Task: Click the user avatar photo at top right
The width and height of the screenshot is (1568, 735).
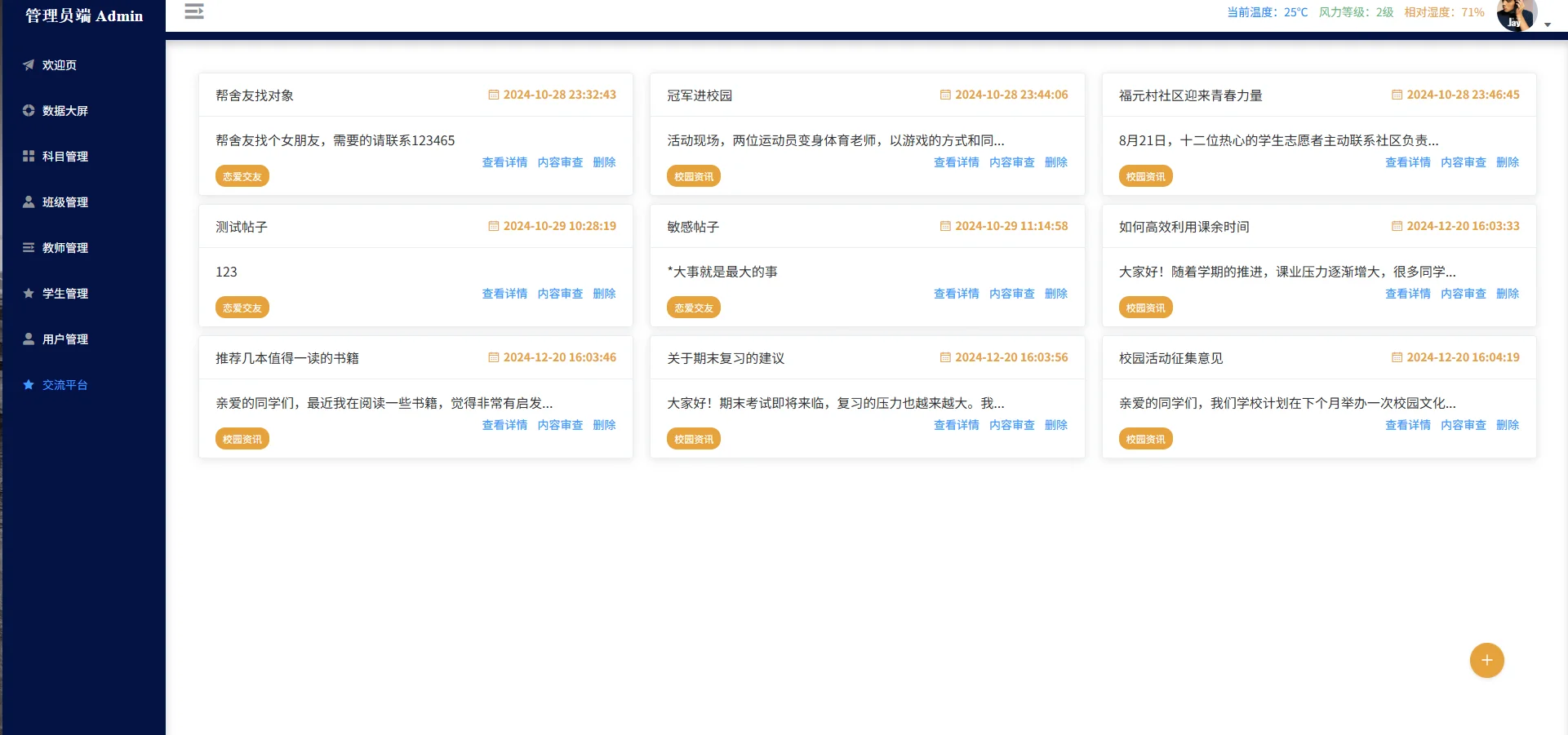Action: (x=1517, y=15)
